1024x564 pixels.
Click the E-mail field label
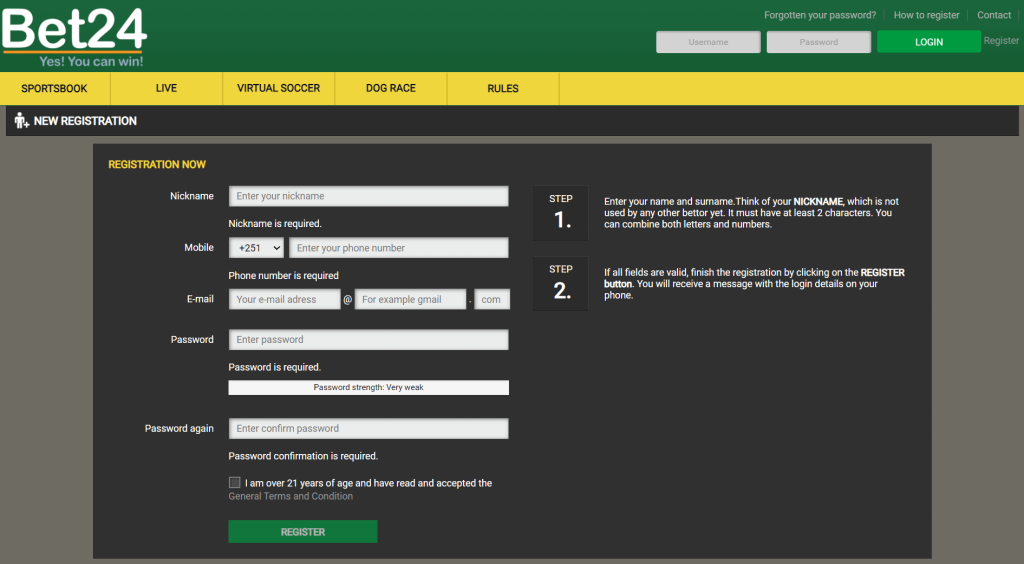(200, 299)
